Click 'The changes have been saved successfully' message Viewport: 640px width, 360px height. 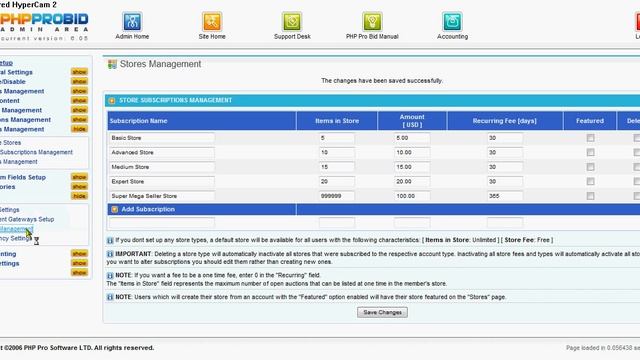pyautogui.click(x=381, y=81)
